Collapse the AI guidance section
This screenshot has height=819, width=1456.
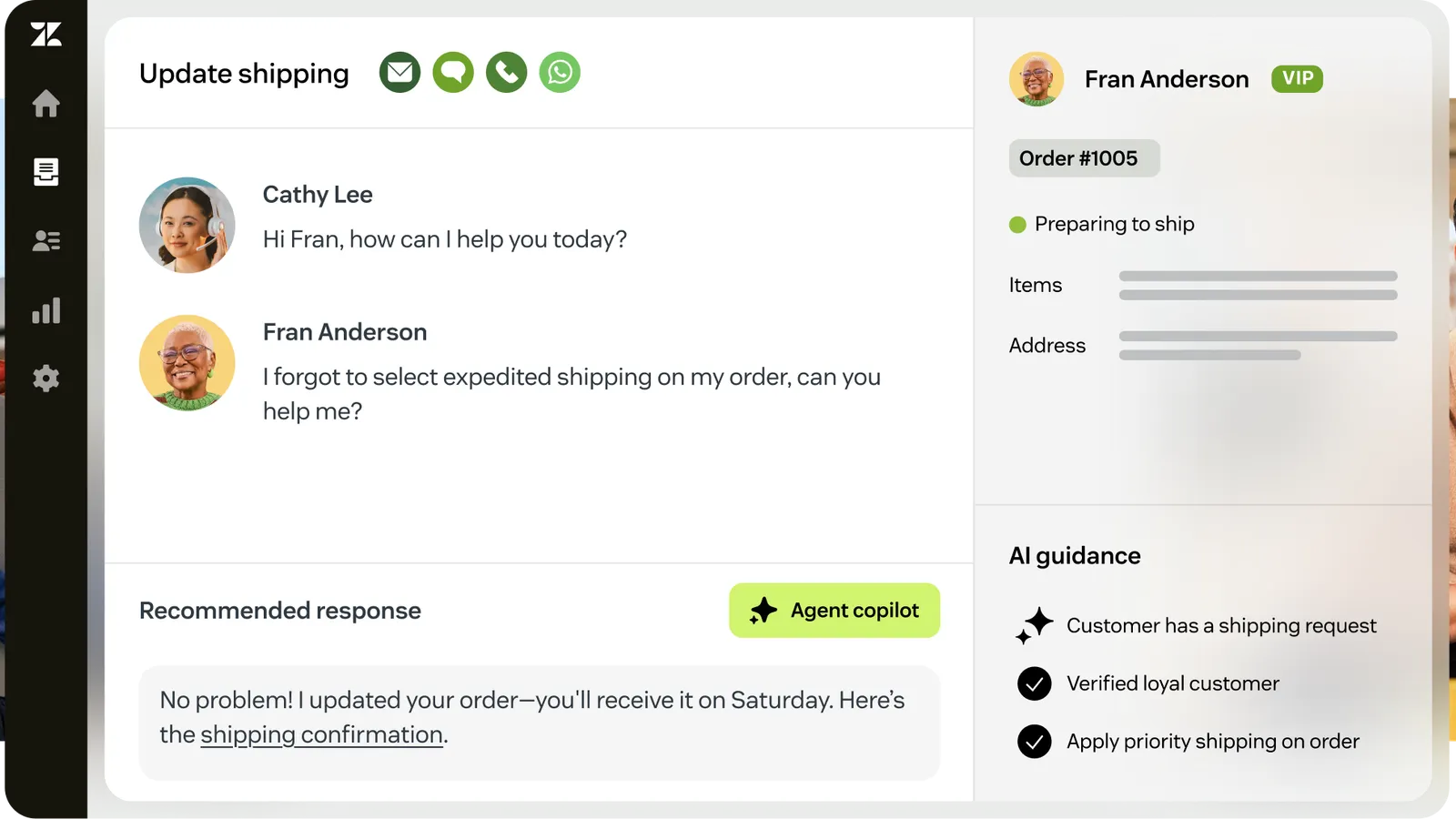1074,555
